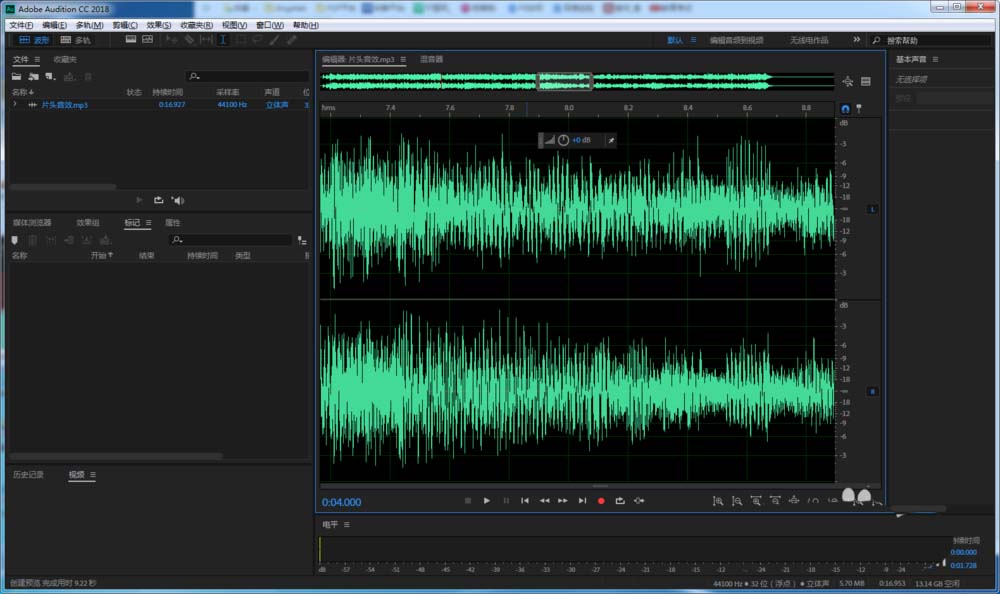
Task: Switch to Waveform view
Action: coord(34,40)
